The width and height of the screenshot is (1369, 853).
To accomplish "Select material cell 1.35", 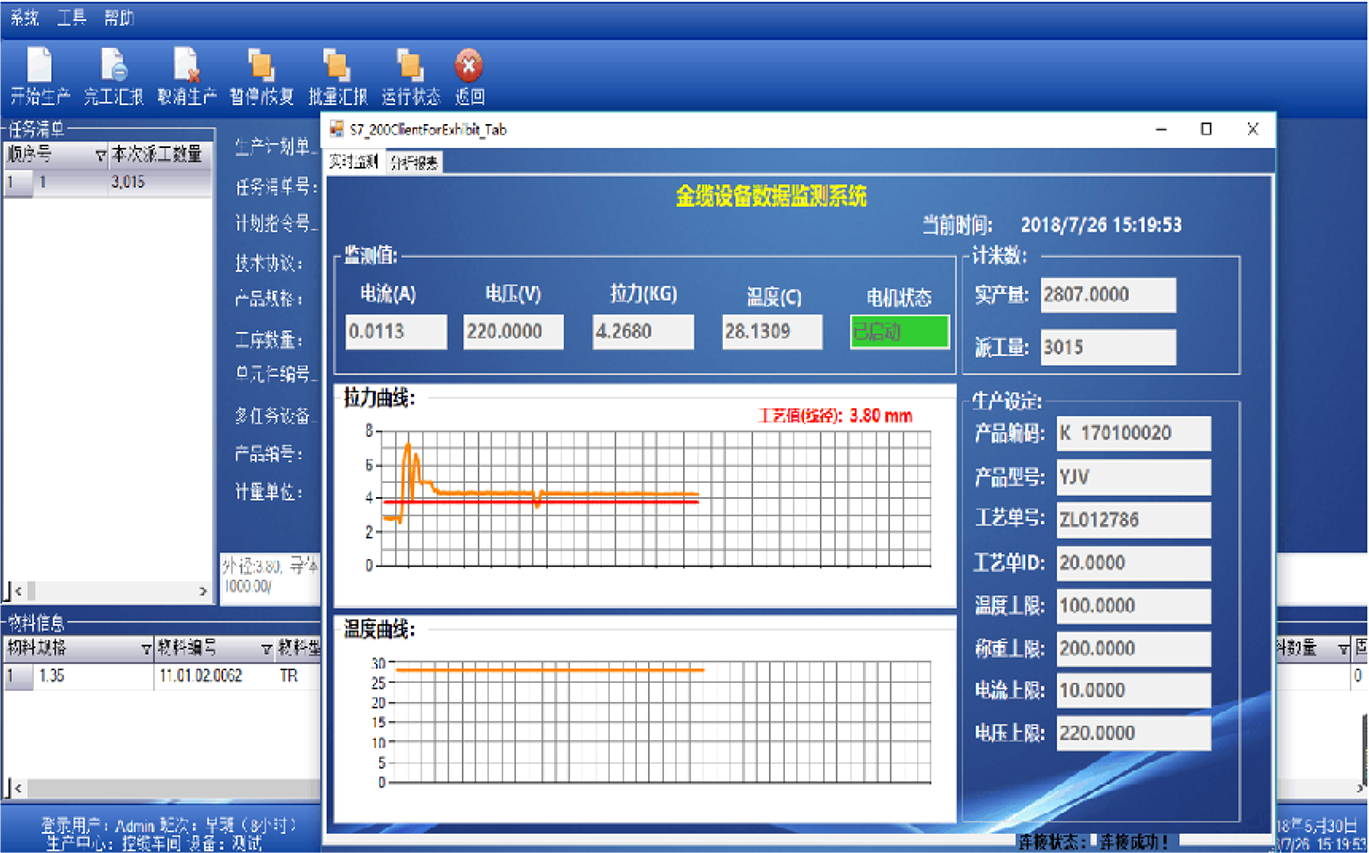I will coord(93,677).
